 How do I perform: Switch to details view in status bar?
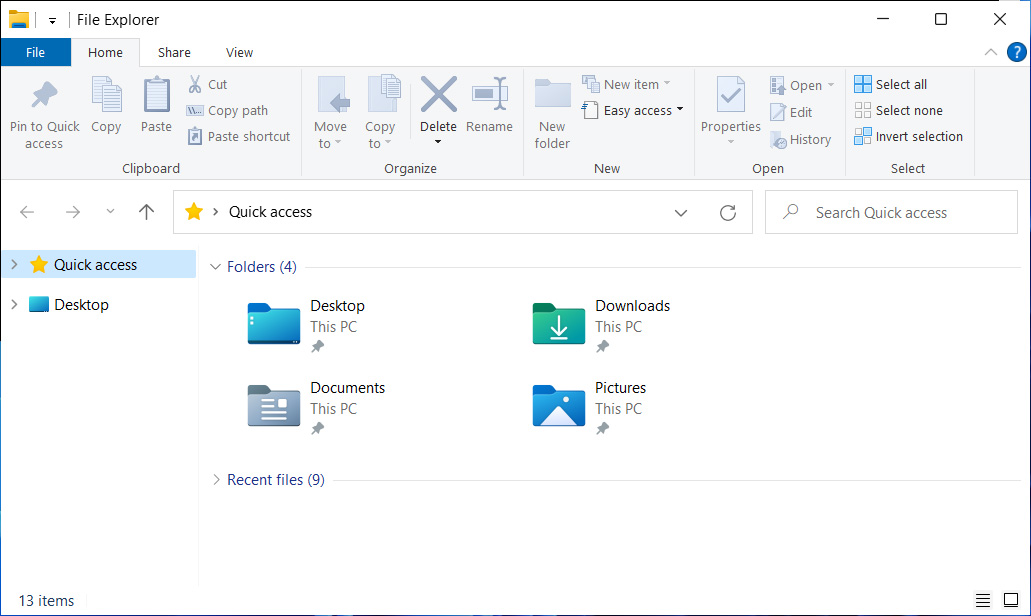[982, 600]
